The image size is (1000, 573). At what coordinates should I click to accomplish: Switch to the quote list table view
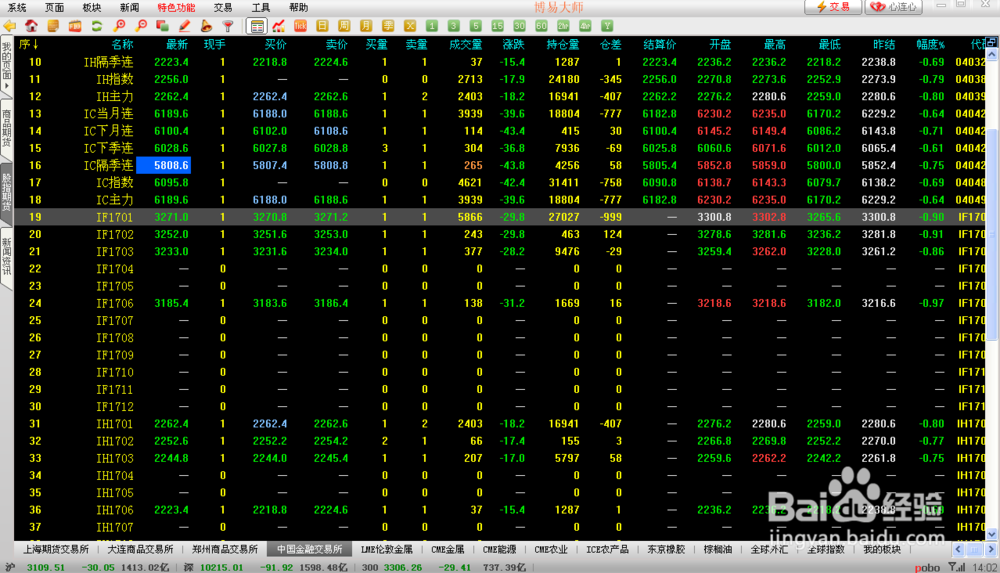[257, 26]
